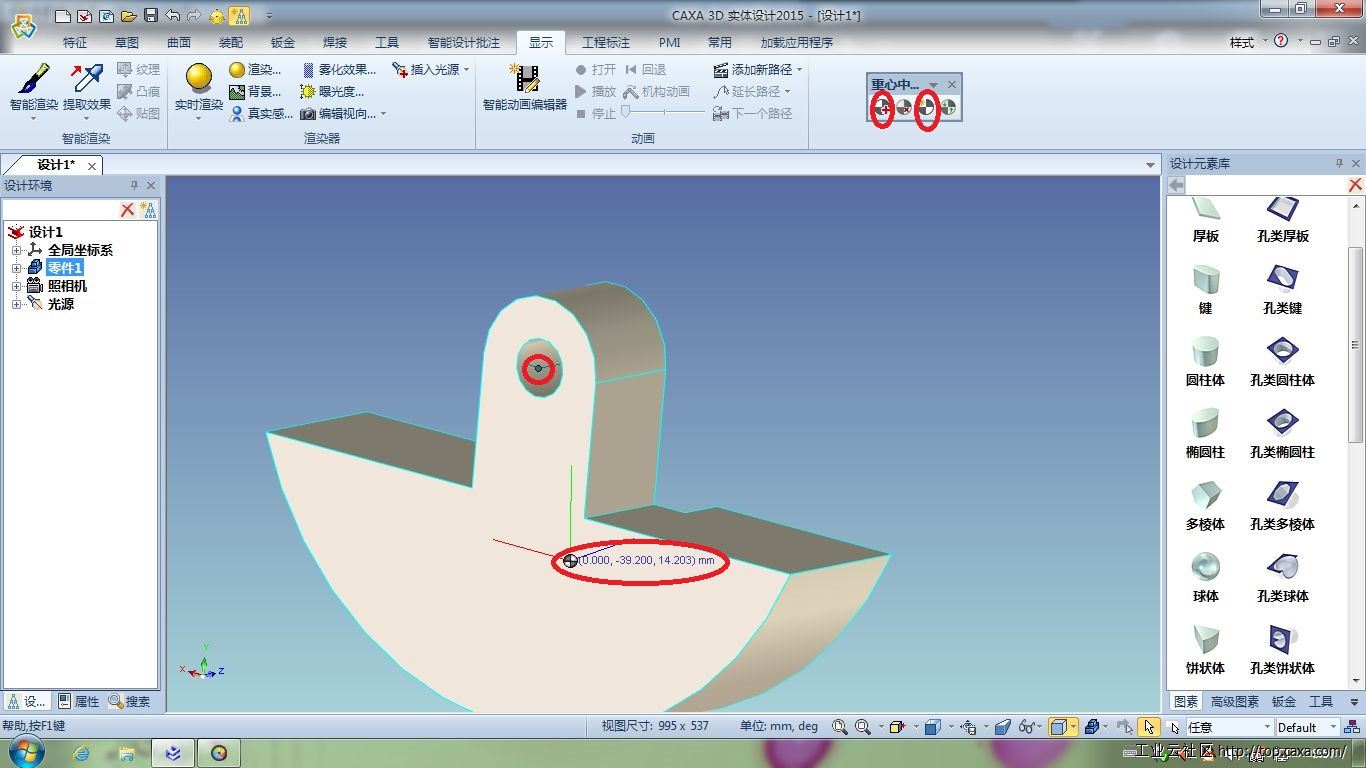Click the save icon in quick access toolbar
The image size is (1366, 768).
(150, 15)
